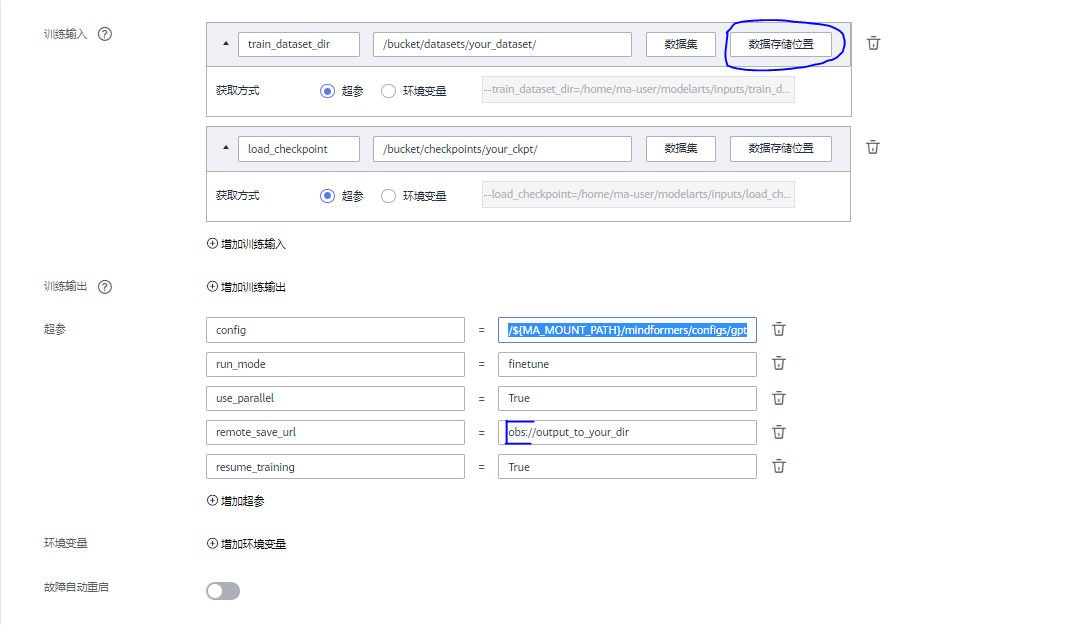Toggle the 故障自动重启 switch
This screenshot has width=1072, height=625.
click(223, 591)
